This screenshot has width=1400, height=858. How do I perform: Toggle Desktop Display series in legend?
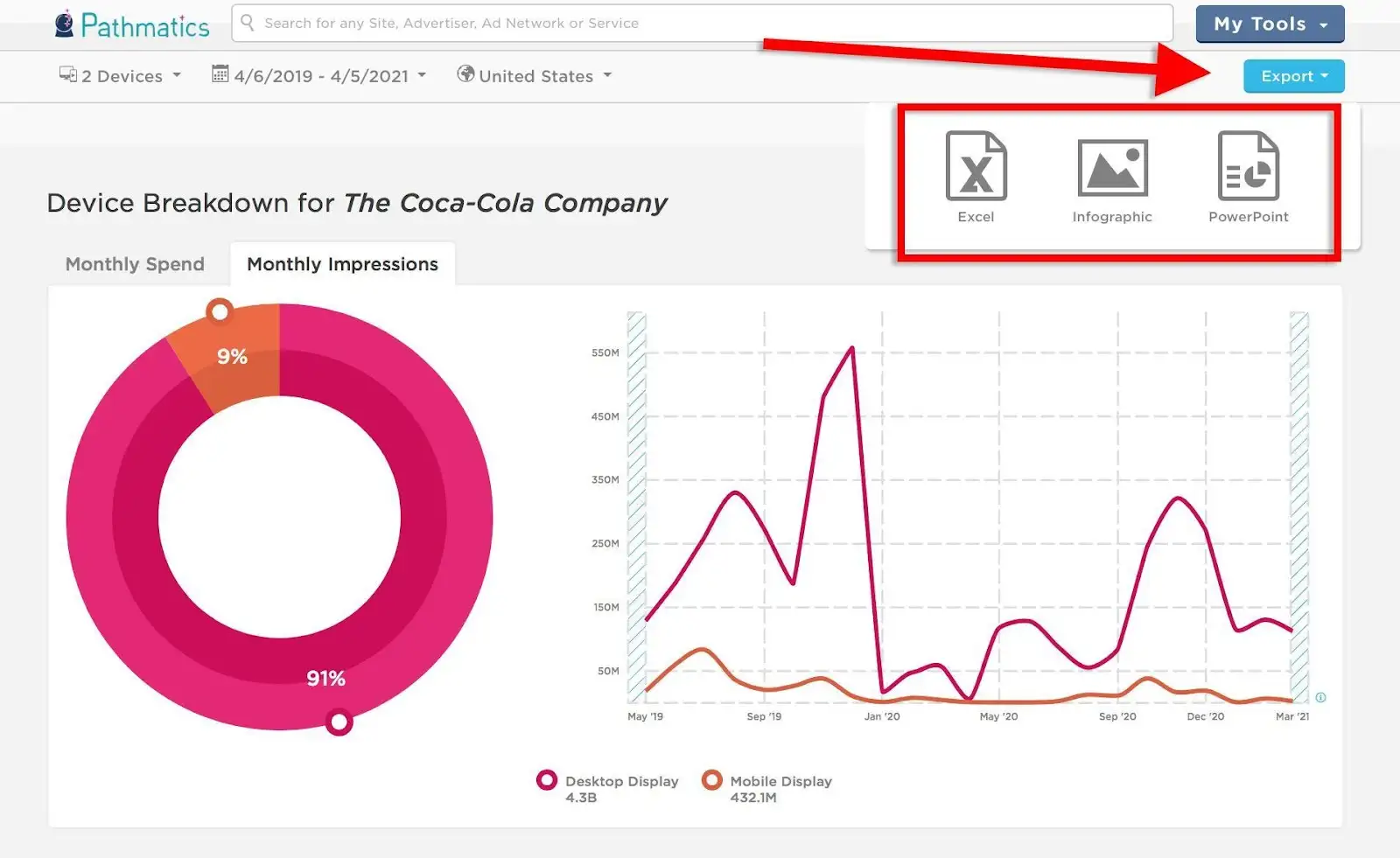point(608,787)
